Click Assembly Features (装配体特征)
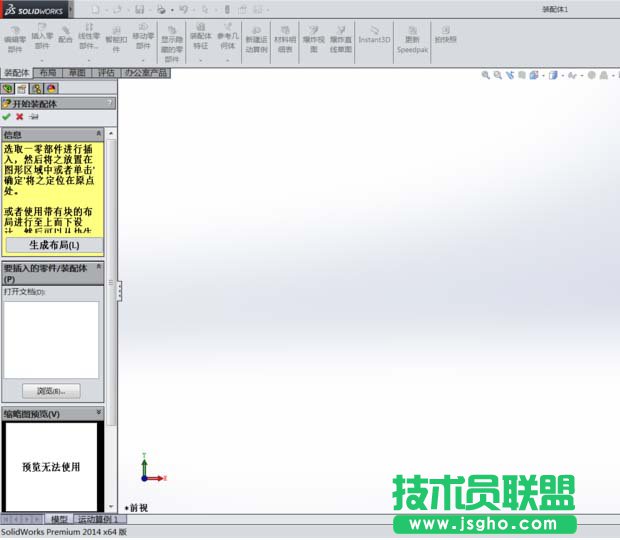 200,36
